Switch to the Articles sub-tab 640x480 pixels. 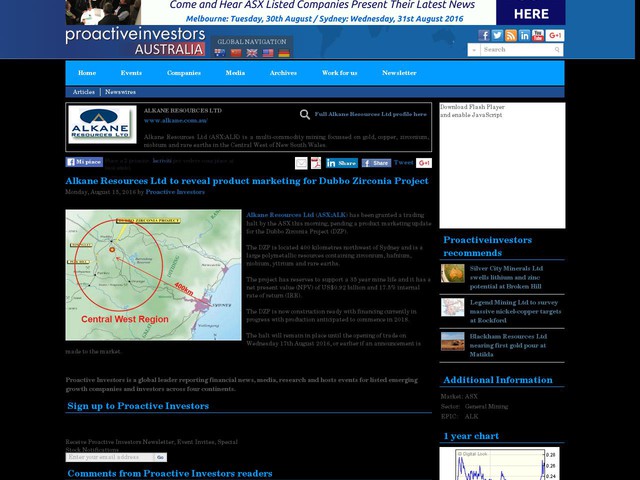(84, 92)
